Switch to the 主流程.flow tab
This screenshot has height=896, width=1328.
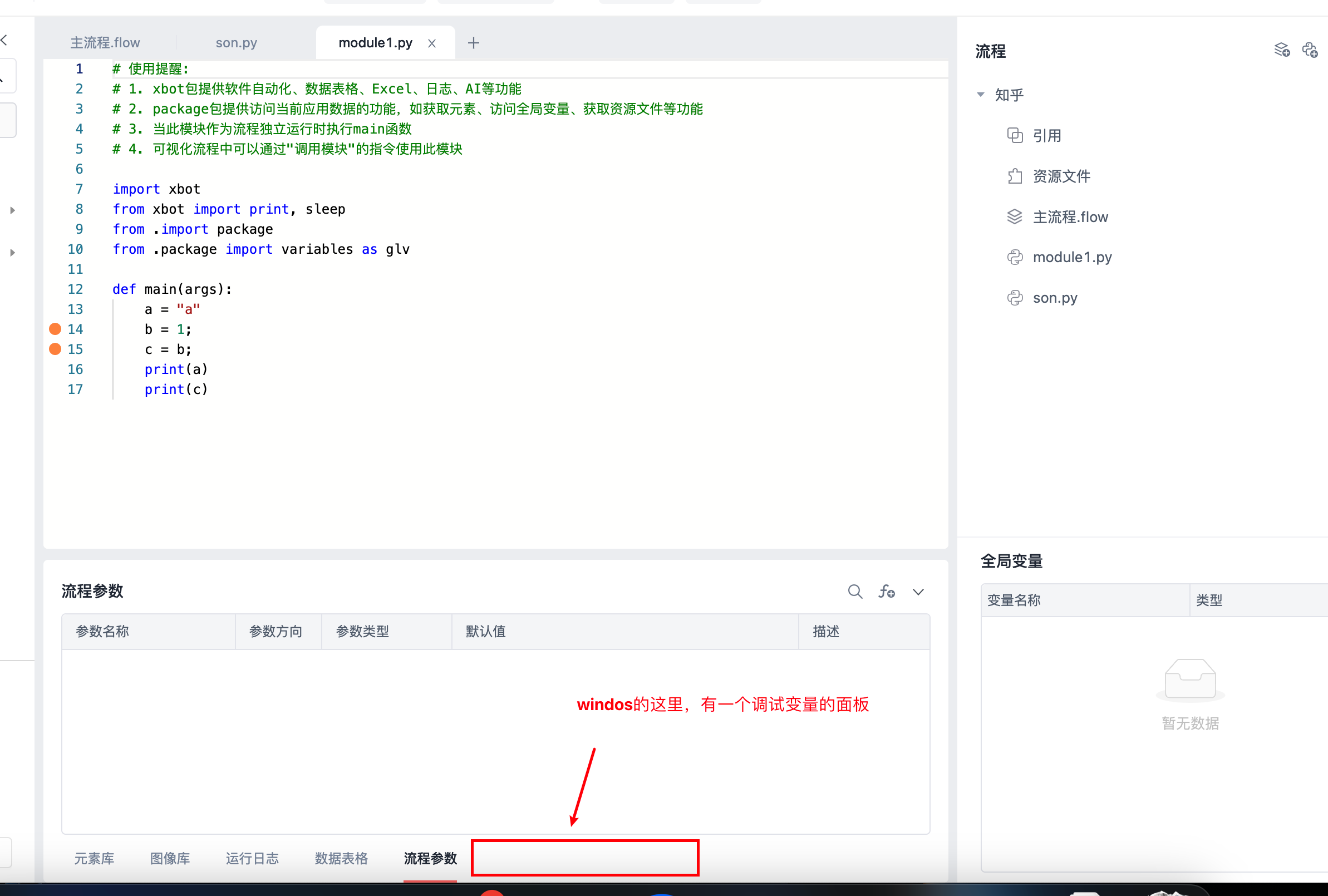(105, 43)
